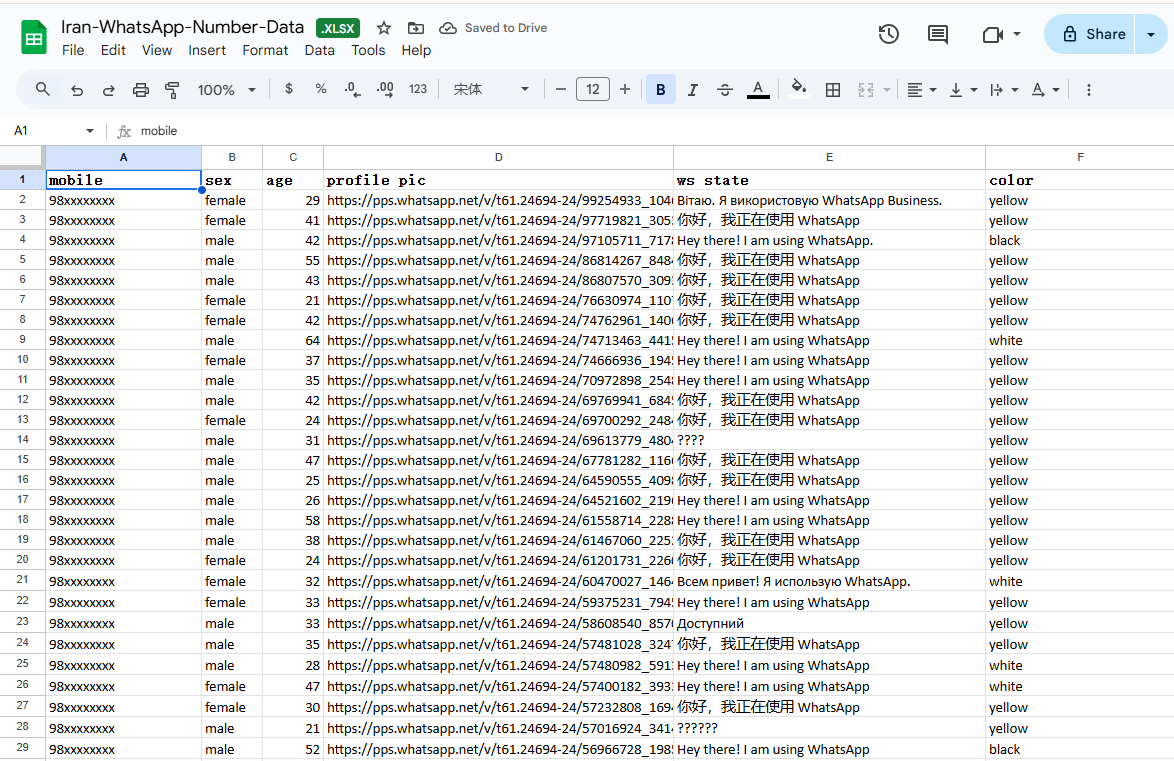Select row 14 header
This screenshot has height=761, width=1174.
pyautogui.click(x=22, y=440)
